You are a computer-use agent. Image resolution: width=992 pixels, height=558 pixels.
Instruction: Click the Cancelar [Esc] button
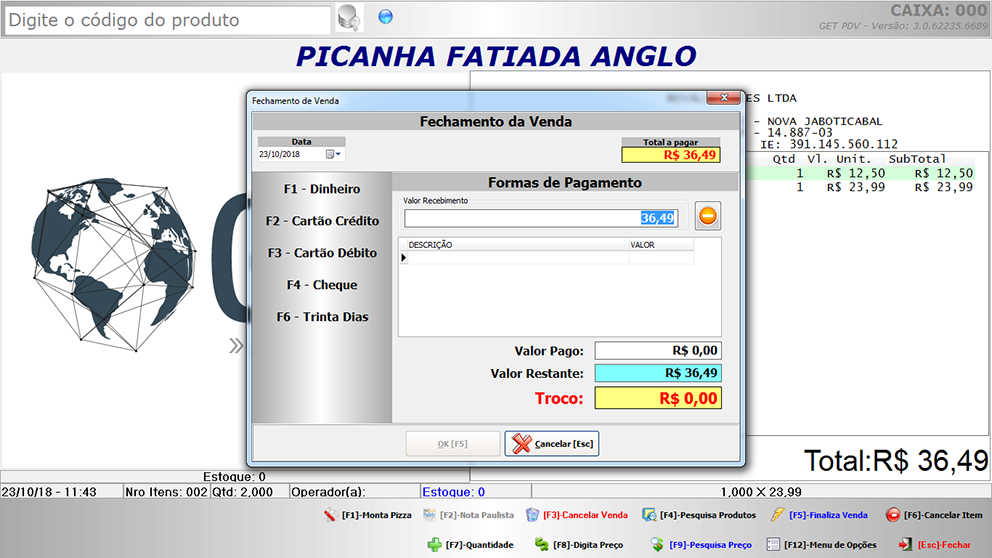(552, 444)
